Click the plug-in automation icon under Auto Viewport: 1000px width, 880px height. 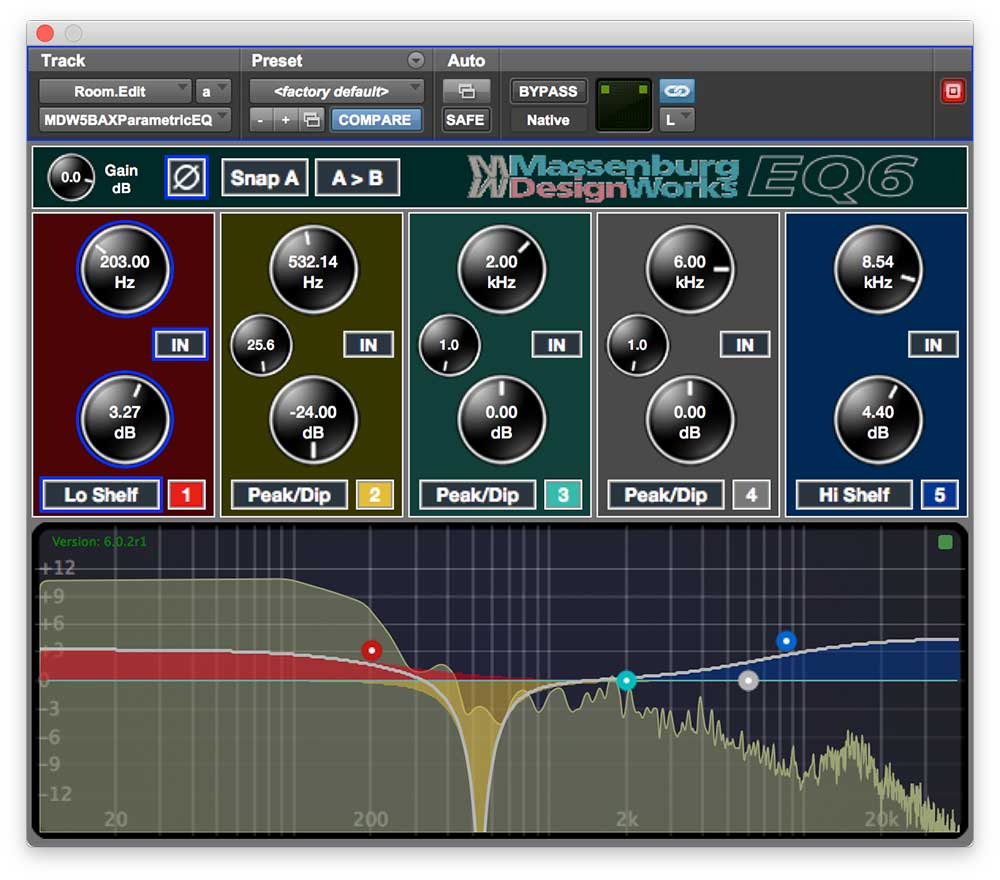pyautogui.click(x=465, y=90)
